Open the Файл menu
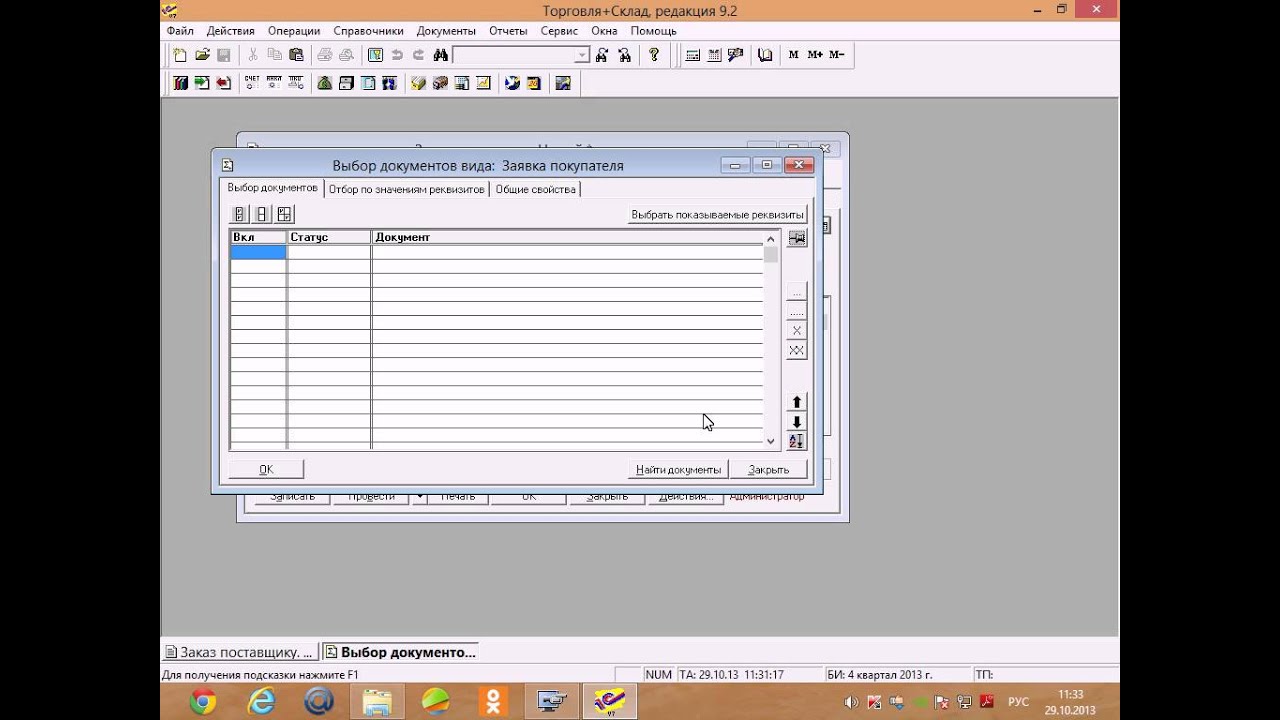1280x720 pixels. tap(180, 31)
